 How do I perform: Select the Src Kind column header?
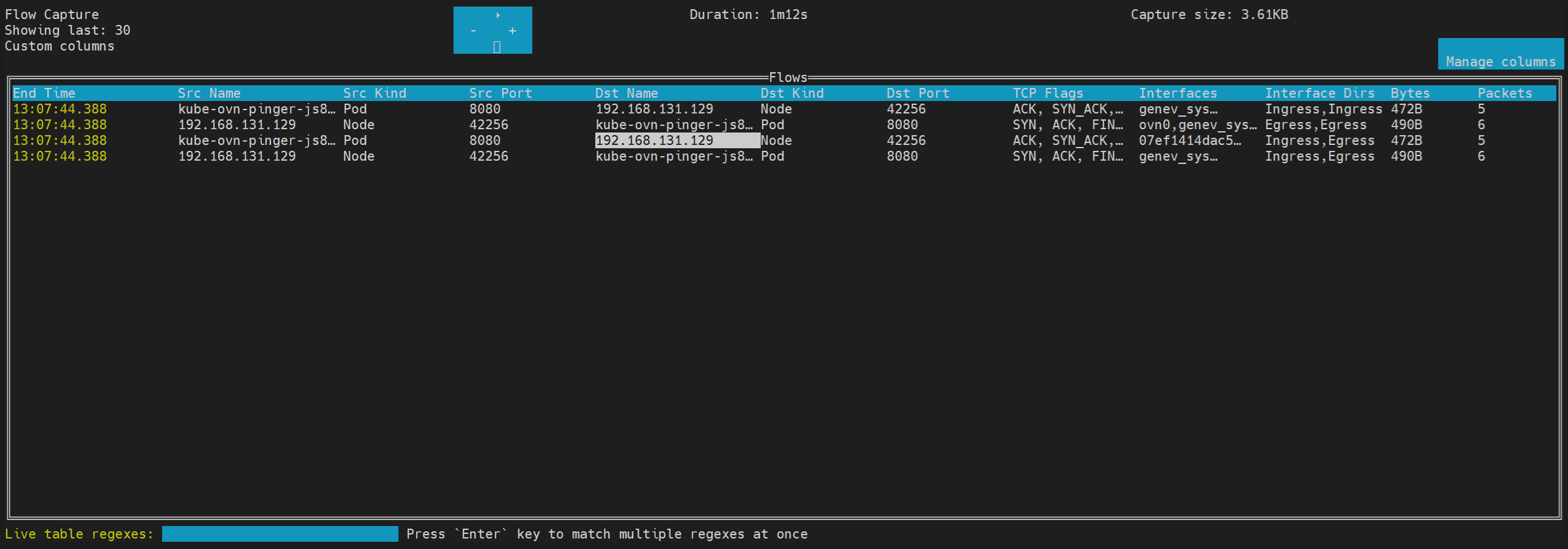[375, 93]
